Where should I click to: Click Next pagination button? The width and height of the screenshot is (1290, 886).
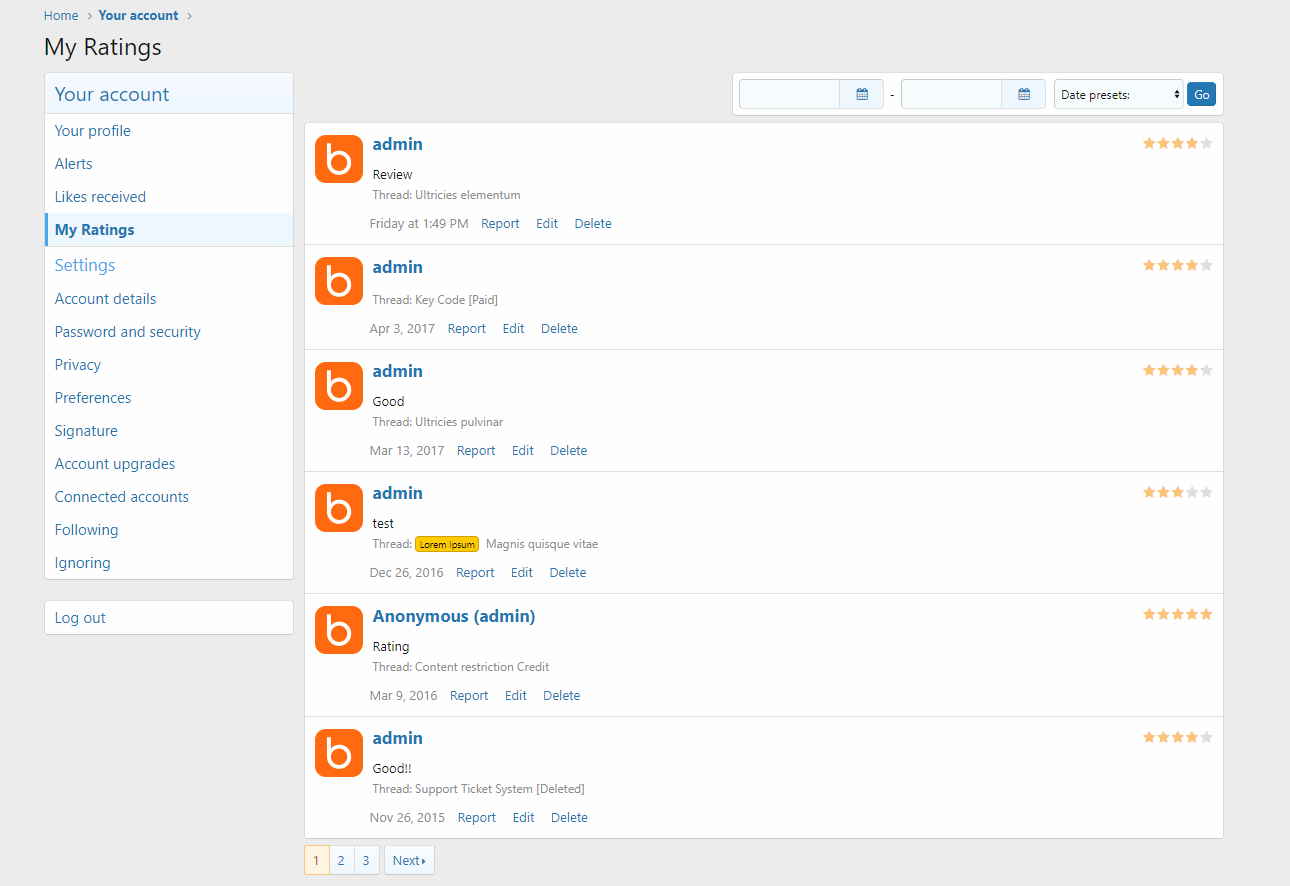tap(409, 861)
